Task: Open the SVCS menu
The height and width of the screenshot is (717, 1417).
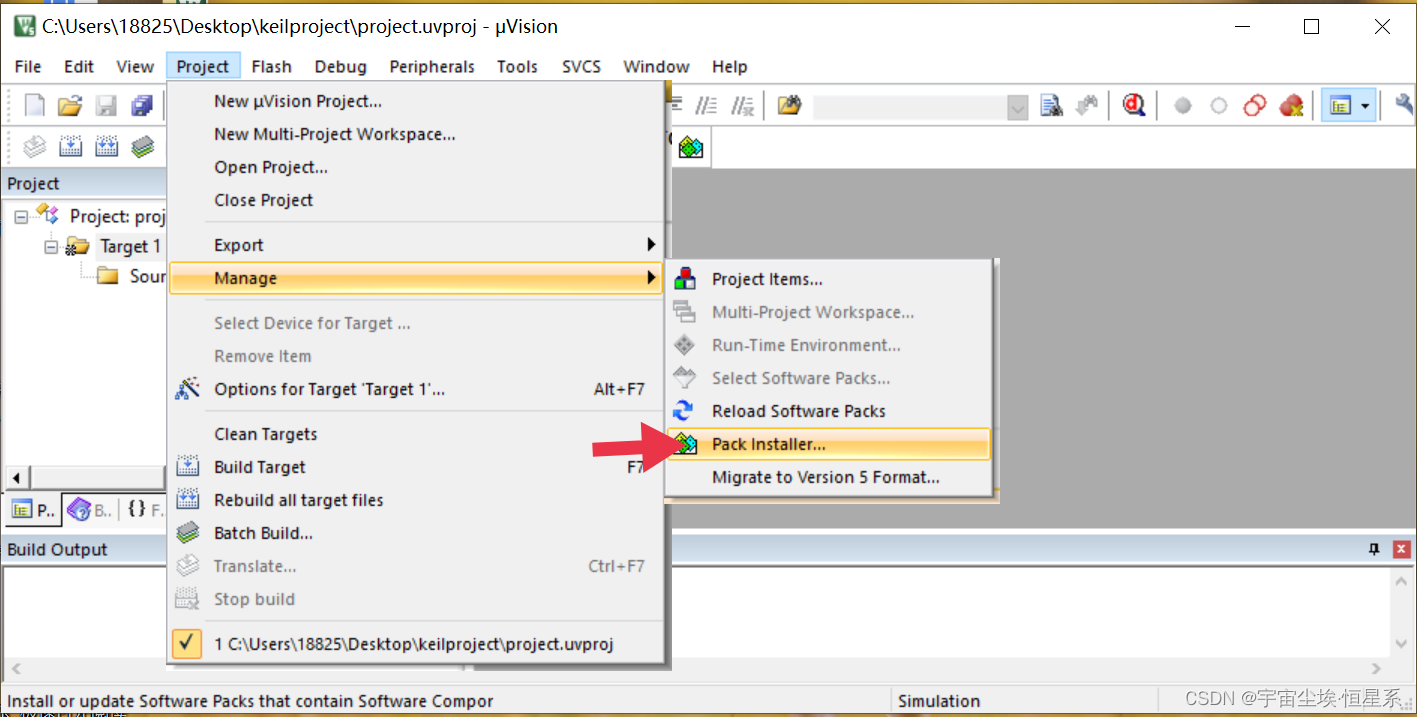Action: [581, 67]
